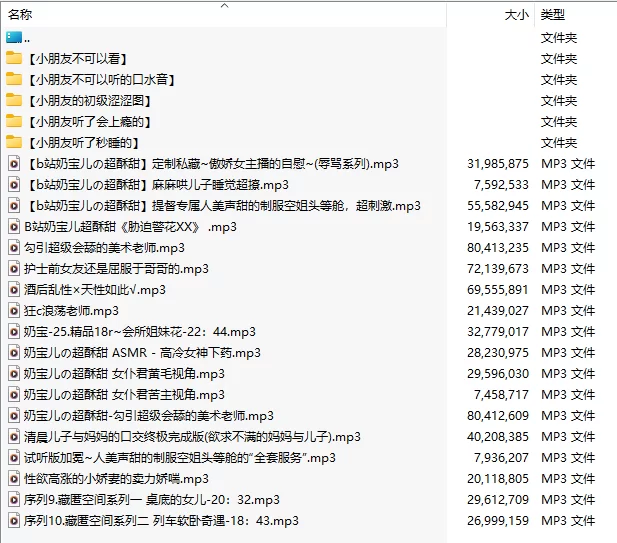Sort by the 大小 column header
This screenshot has width=617, height=543.
[x=517, y=15]
